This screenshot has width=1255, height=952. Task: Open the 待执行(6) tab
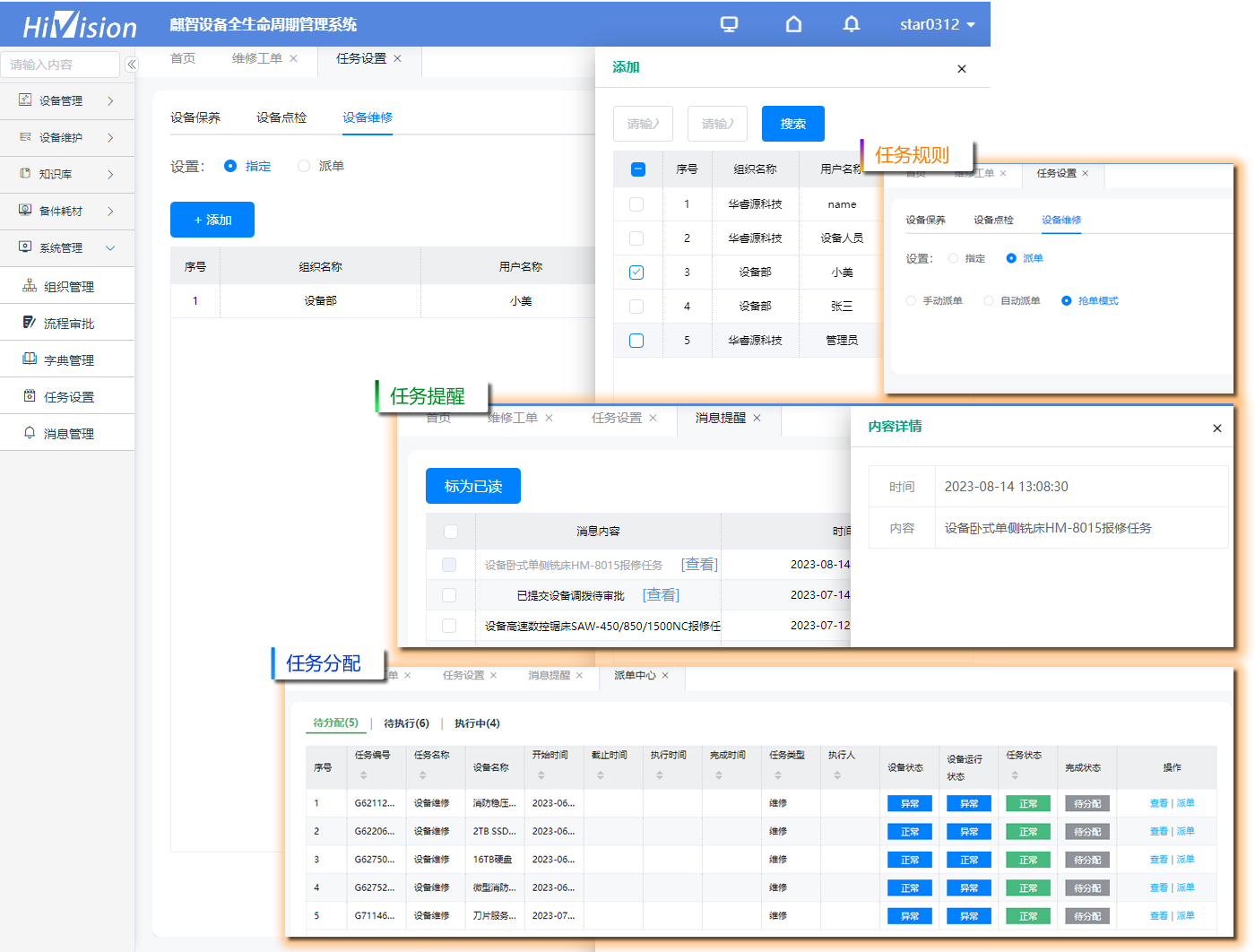pos(406,723)
